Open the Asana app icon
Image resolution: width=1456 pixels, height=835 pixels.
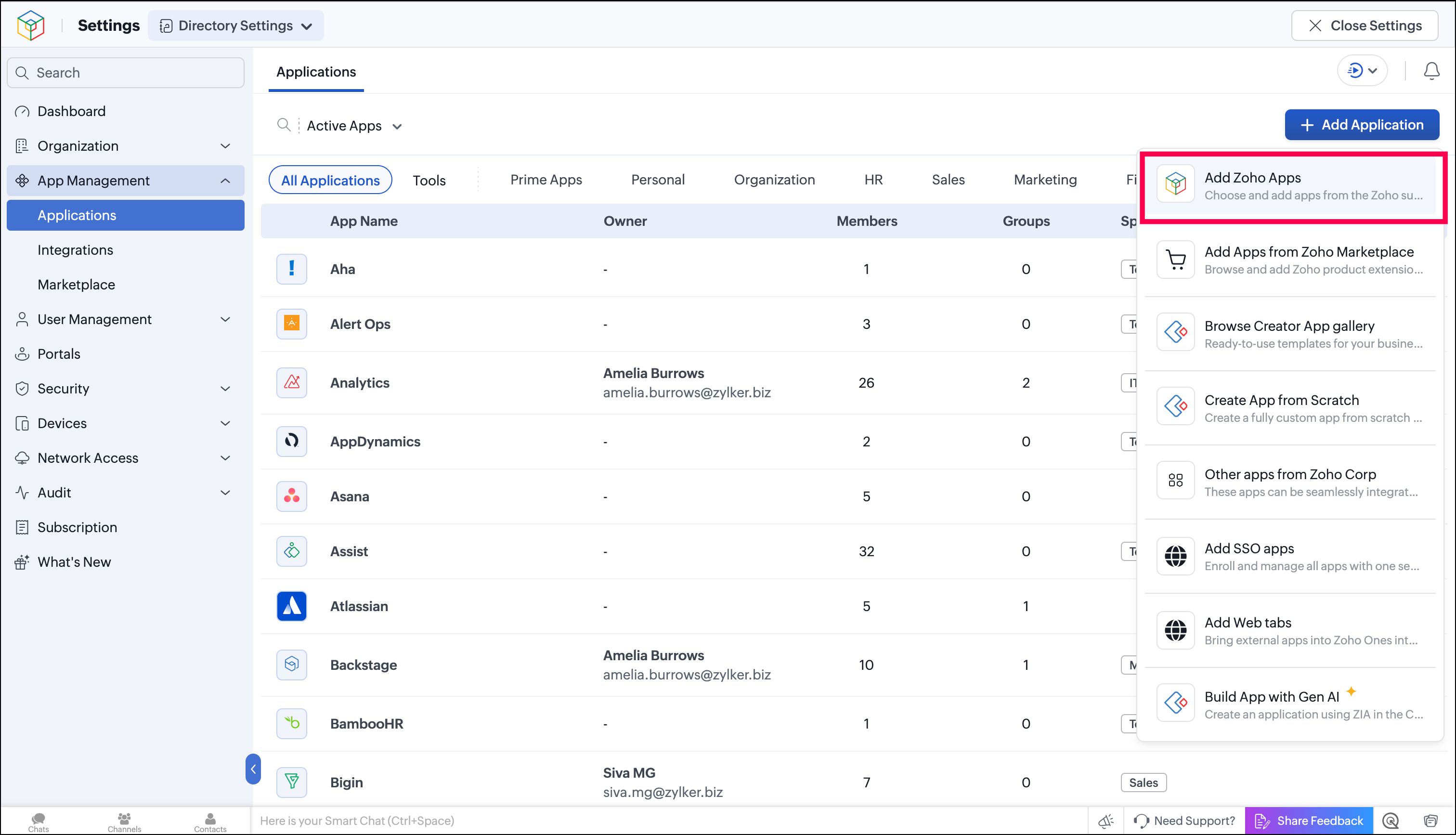292,496
